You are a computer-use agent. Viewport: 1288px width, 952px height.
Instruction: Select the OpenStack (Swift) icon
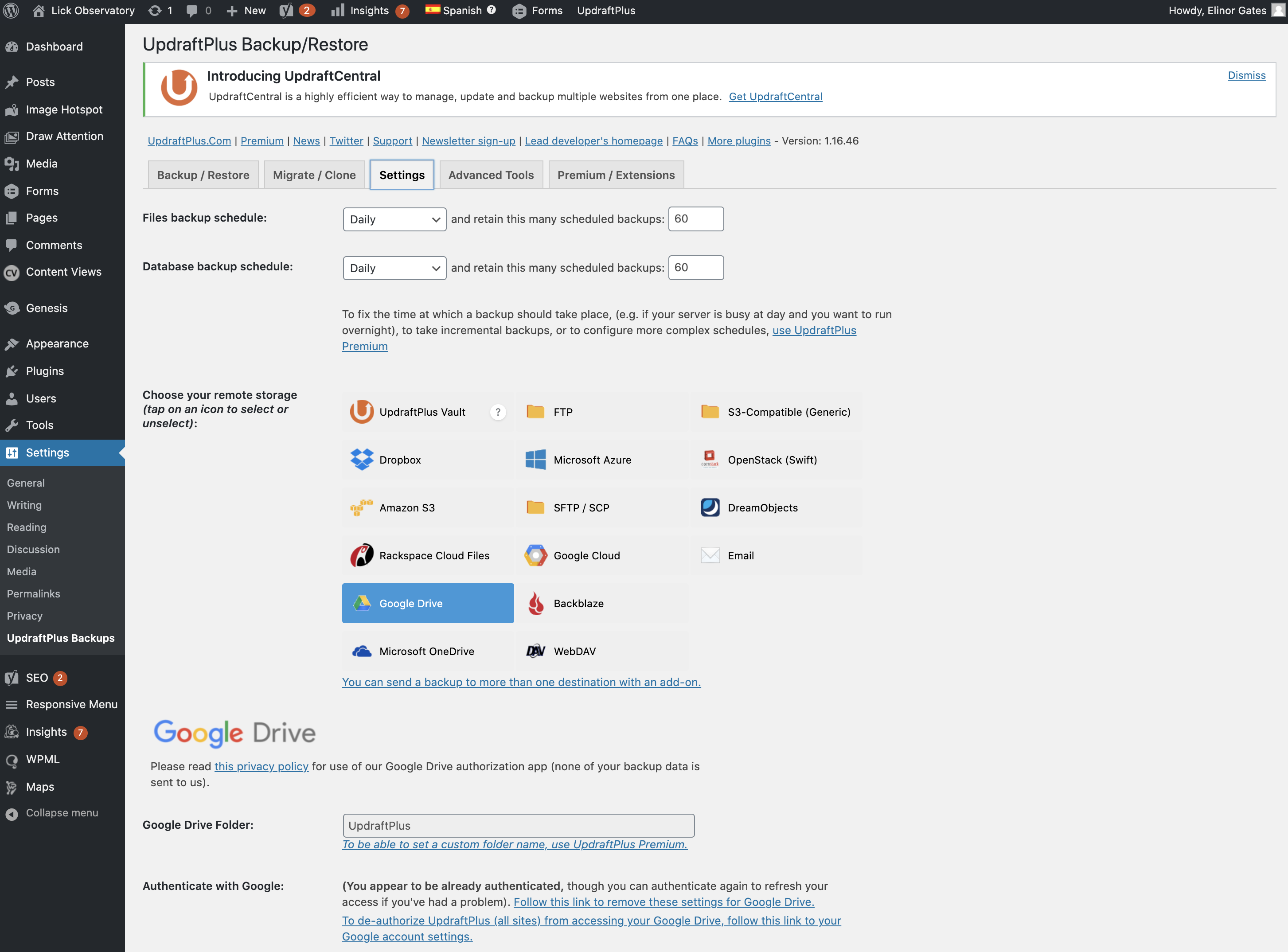[710, 459]
